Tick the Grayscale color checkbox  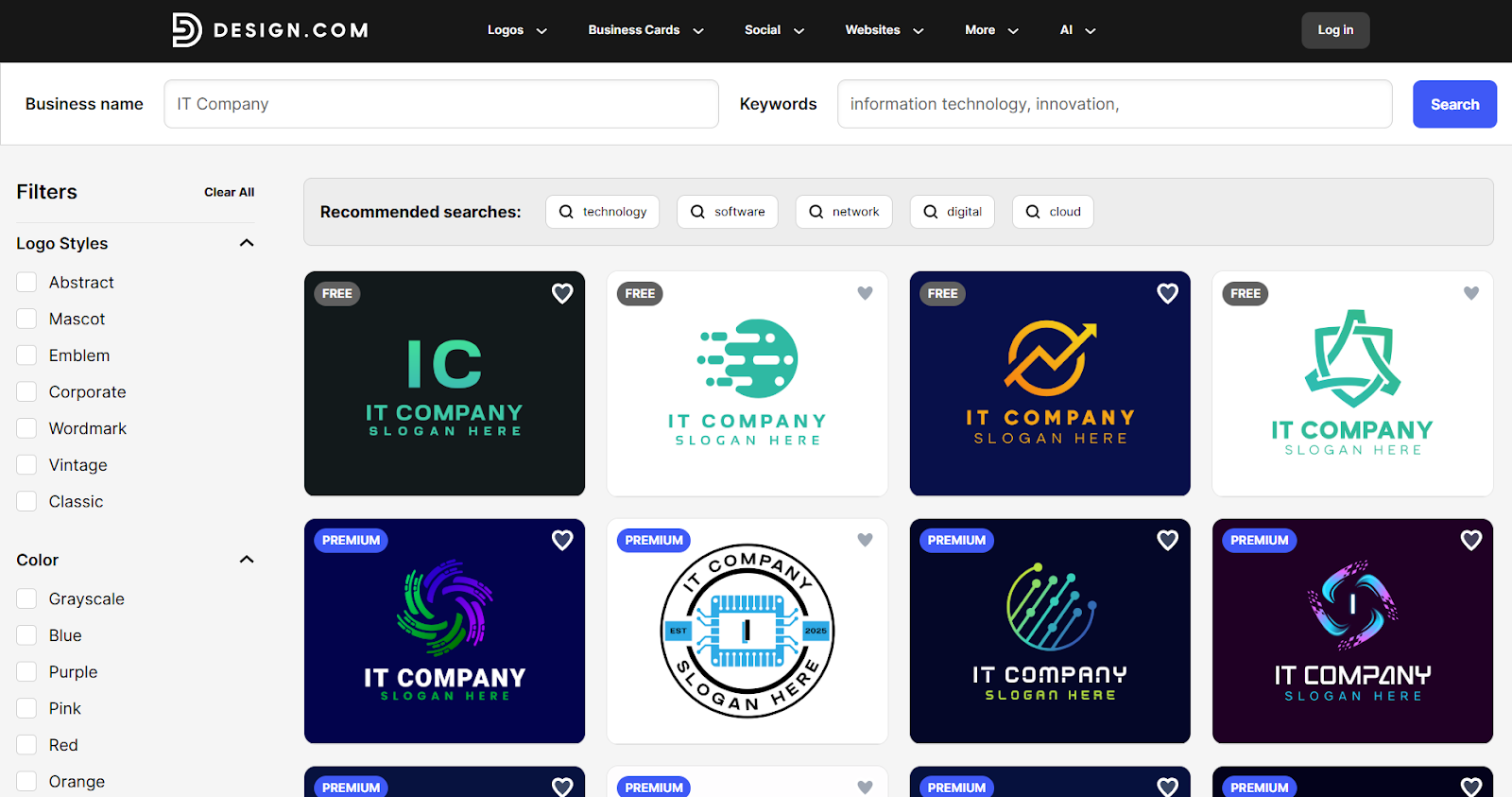[x=26, y=599]
